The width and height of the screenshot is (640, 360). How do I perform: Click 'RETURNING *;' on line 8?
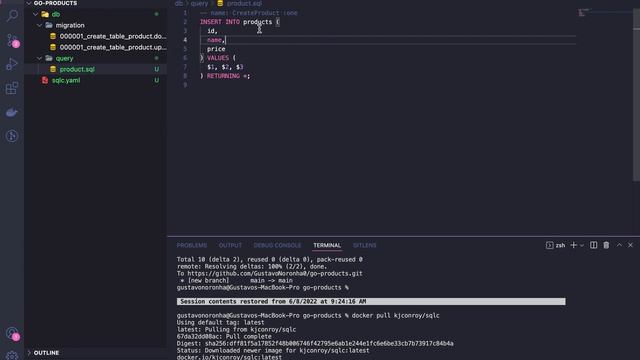[228, 76]
